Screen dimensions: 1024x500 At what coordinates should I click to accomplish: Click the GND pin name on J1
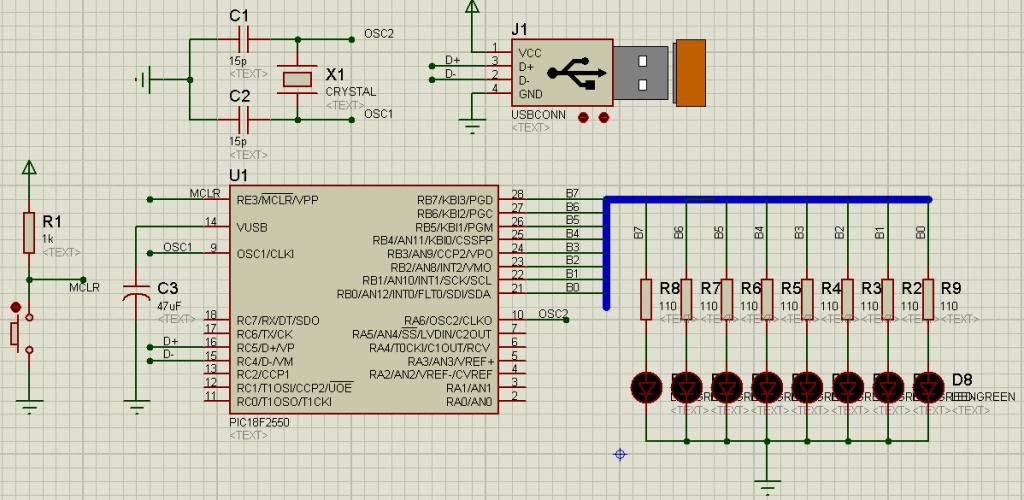(530, 94)
